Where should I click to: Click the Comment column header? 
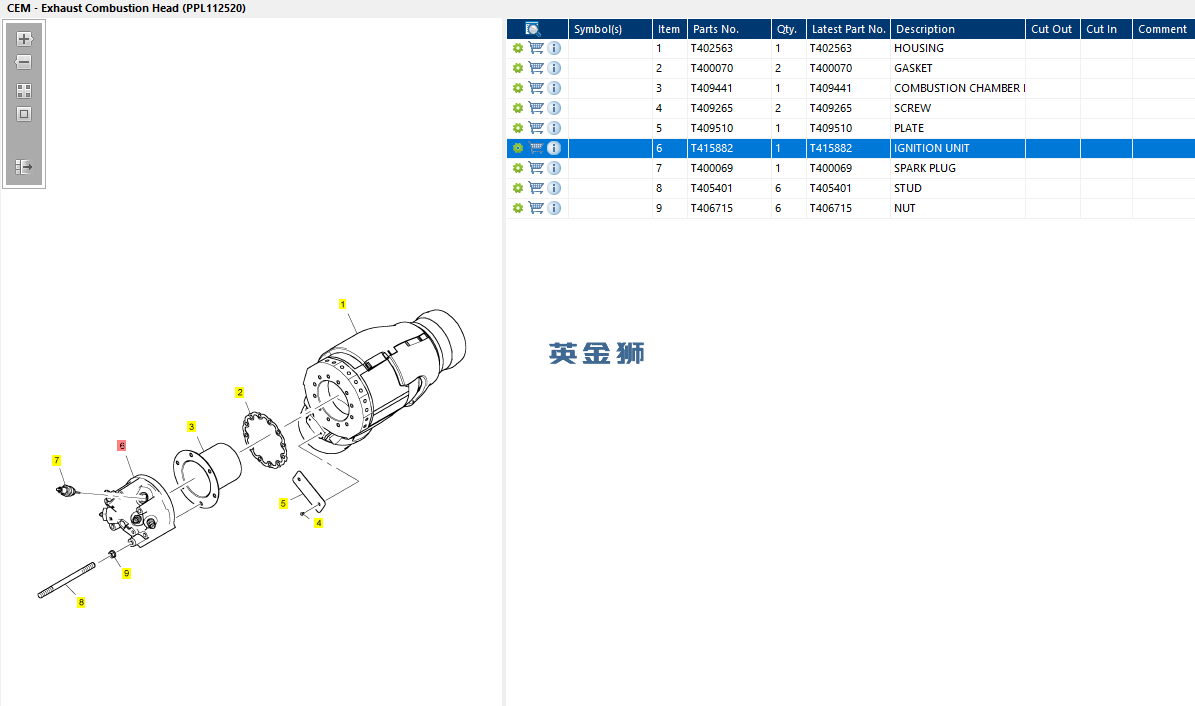1163,29
